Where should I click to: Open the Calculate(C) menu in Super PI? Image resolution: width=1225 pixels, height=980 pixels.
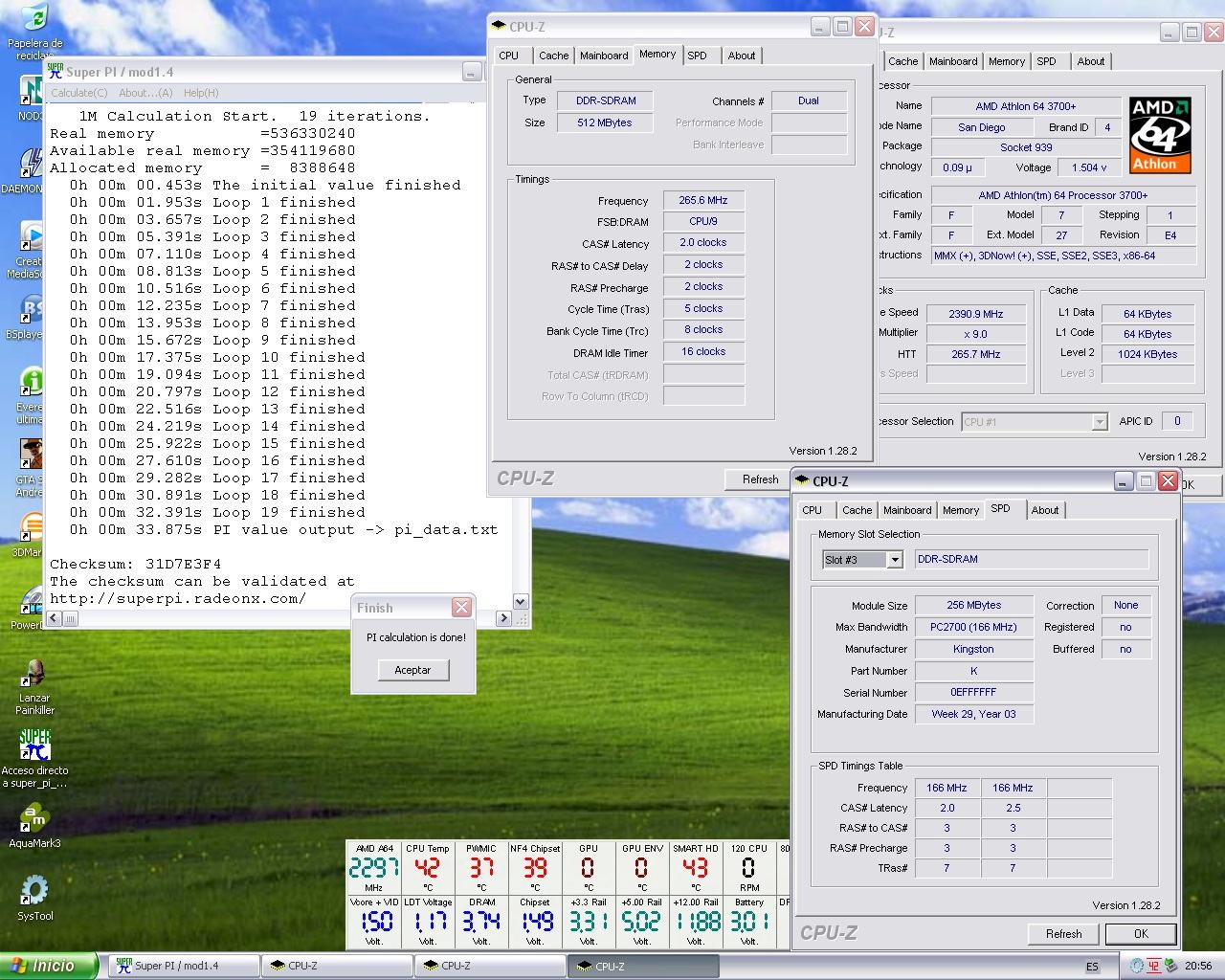click(x=78, y=93)
